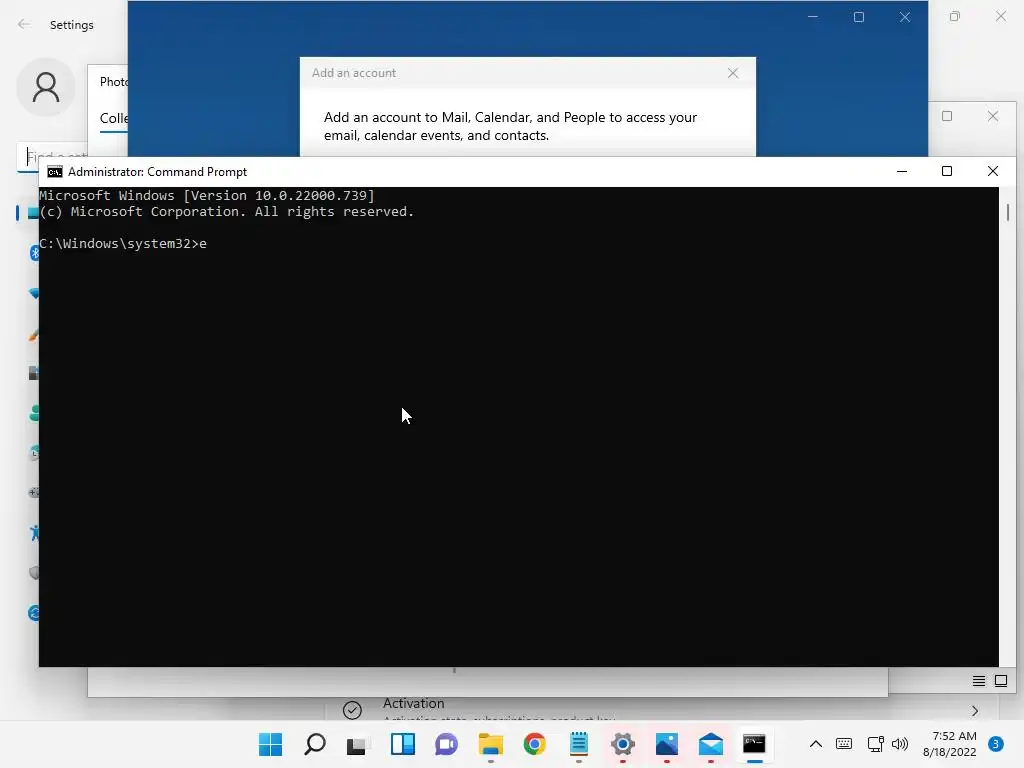Select the Collection tab in Photos
Screen dimensions: 1024x768
coord(114,118)
